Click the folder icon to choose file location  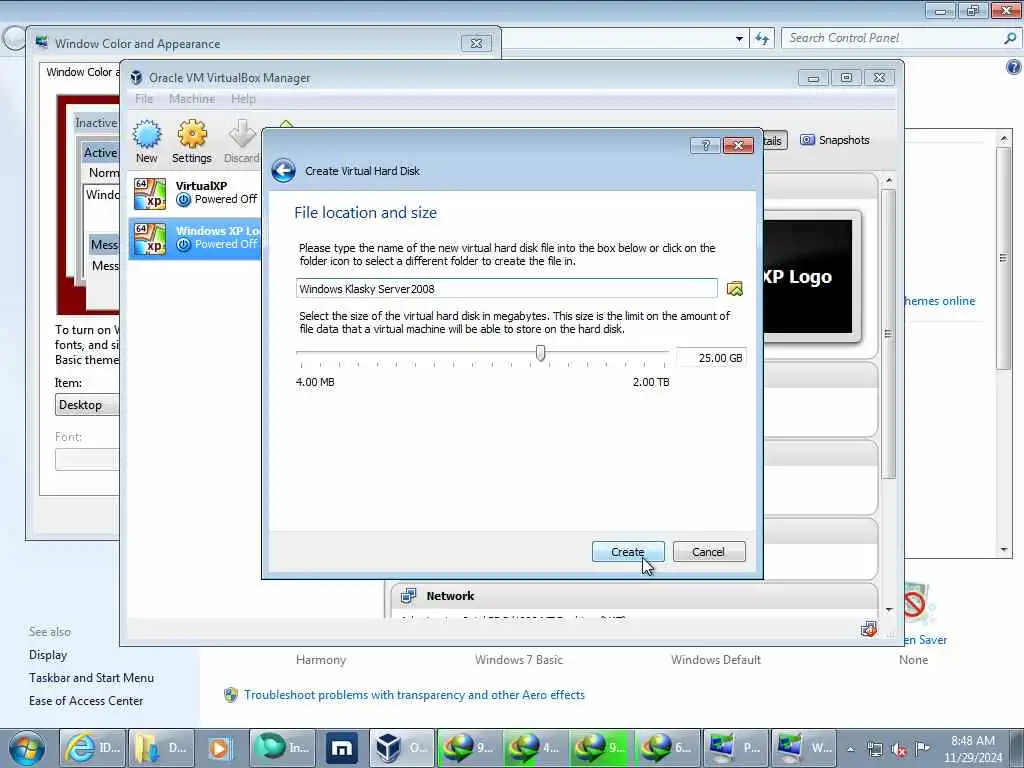(735, 289)
